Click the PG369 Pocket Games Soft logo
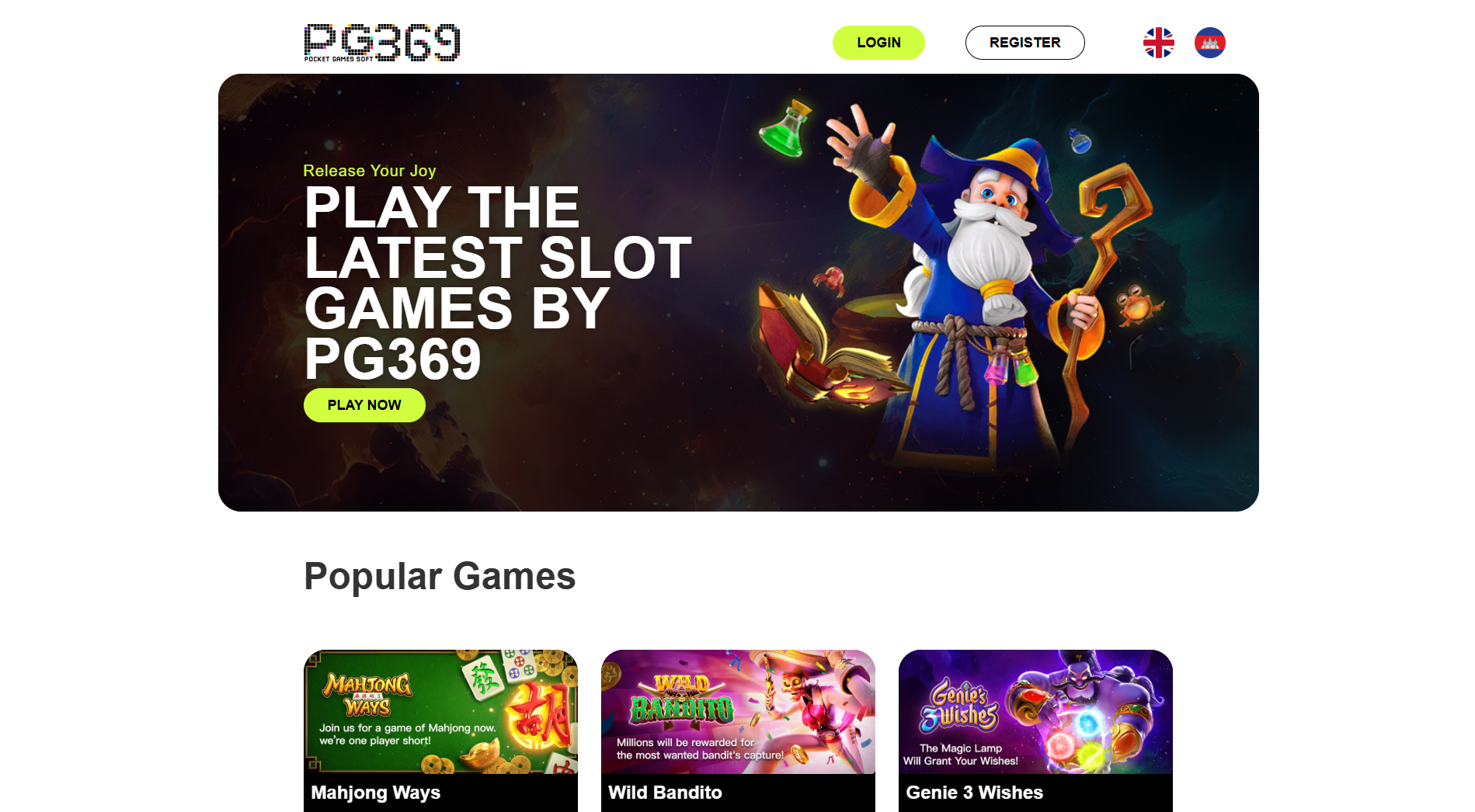 [x=381, y=42]
